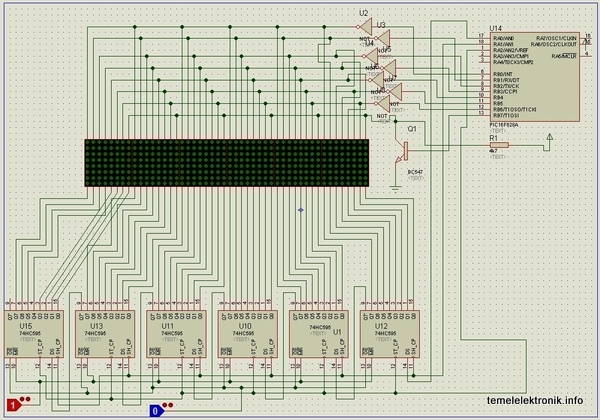600x420 pixels.
Task: Select the LED dot matrix display
Action: [x=227, y=163]
